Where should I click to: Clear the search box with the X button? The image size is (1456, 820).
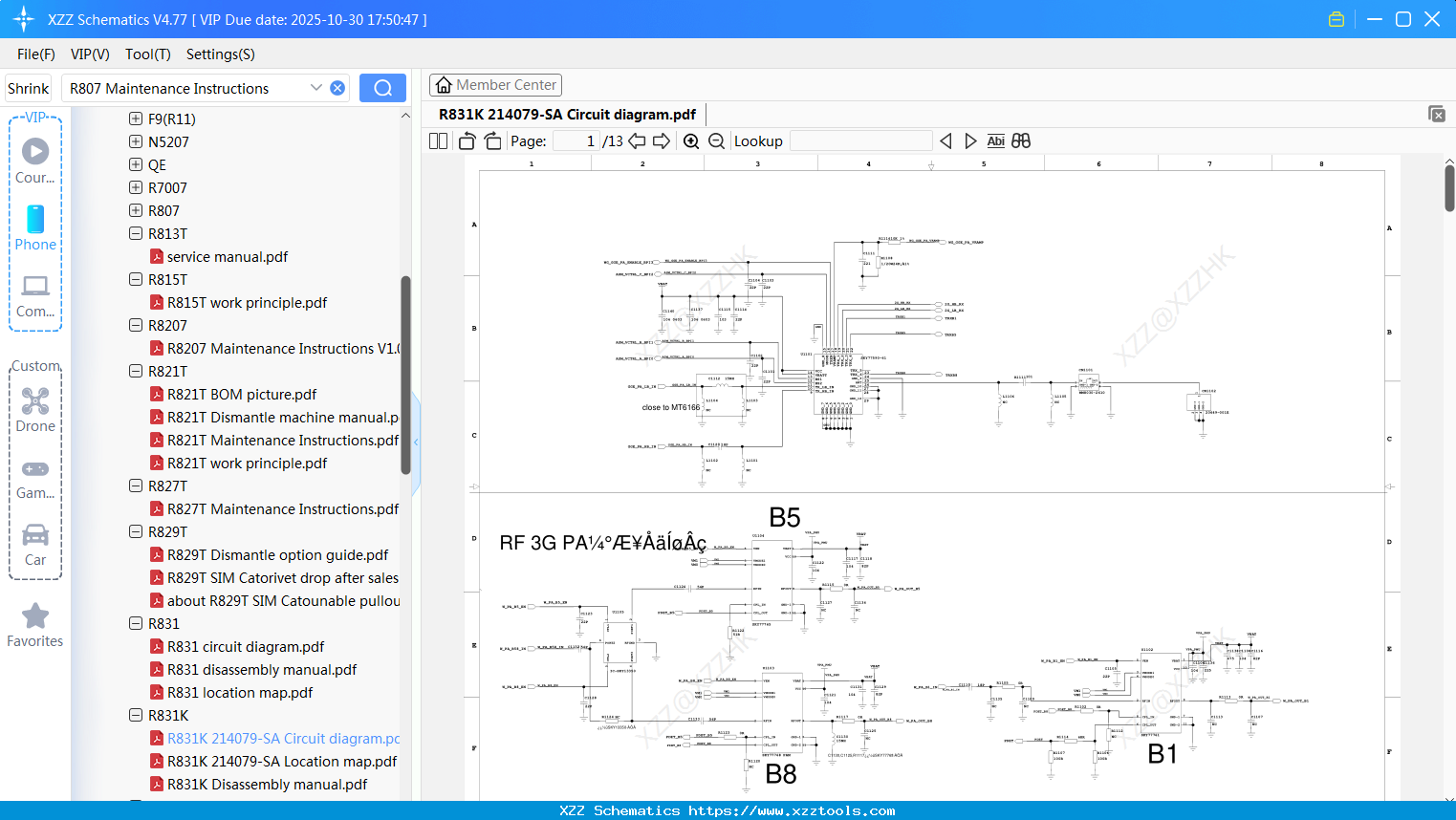coord(337,87)
